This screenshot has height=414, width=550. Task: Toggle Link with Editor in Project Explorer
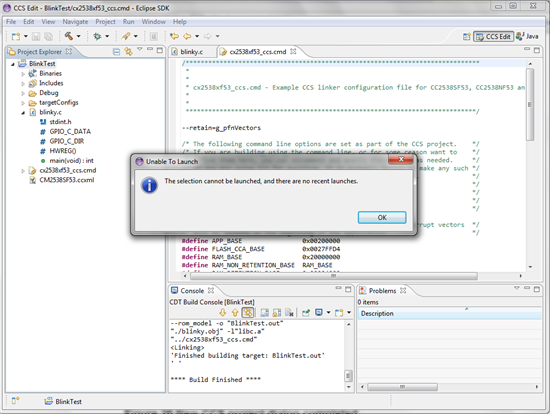tap(128, 52)
